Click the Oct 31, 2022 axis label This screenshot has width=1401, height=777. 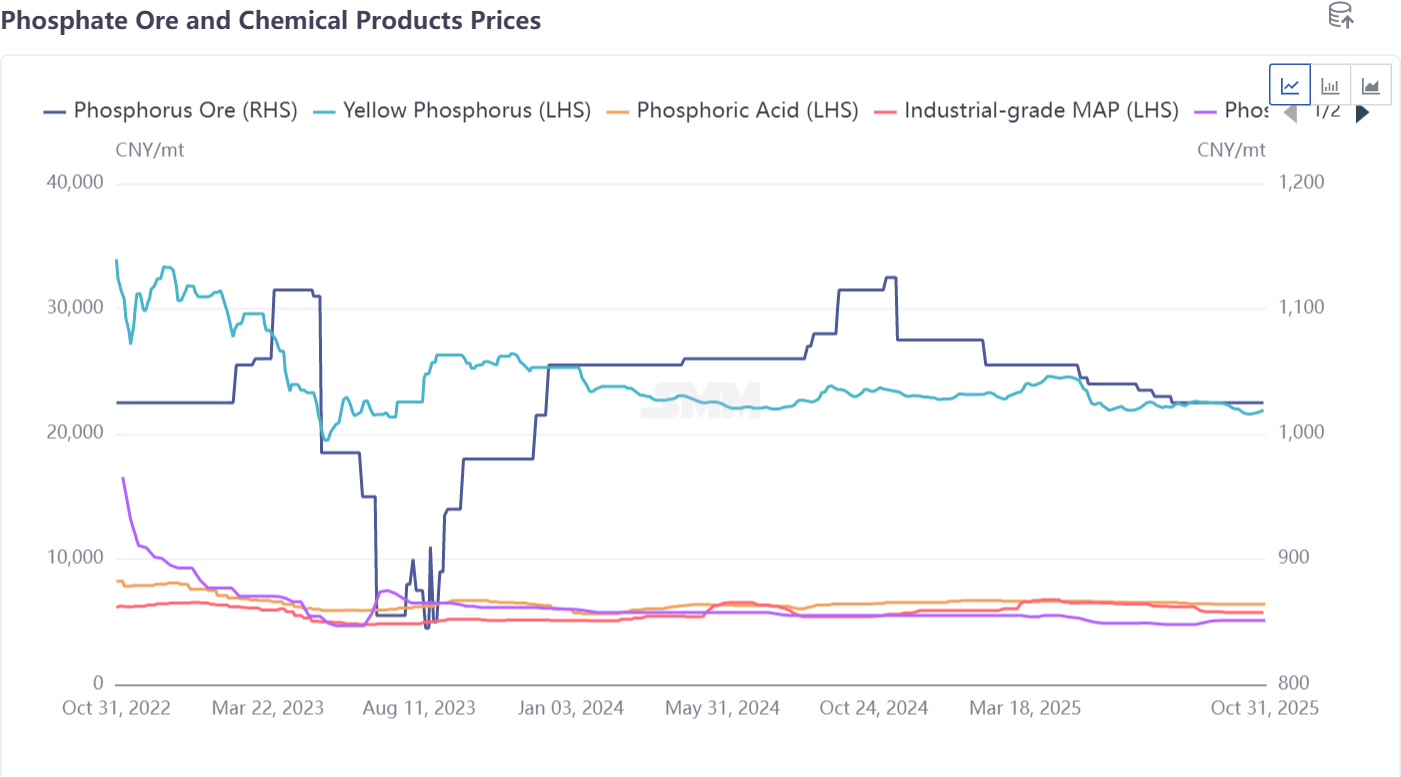[116, 708]
